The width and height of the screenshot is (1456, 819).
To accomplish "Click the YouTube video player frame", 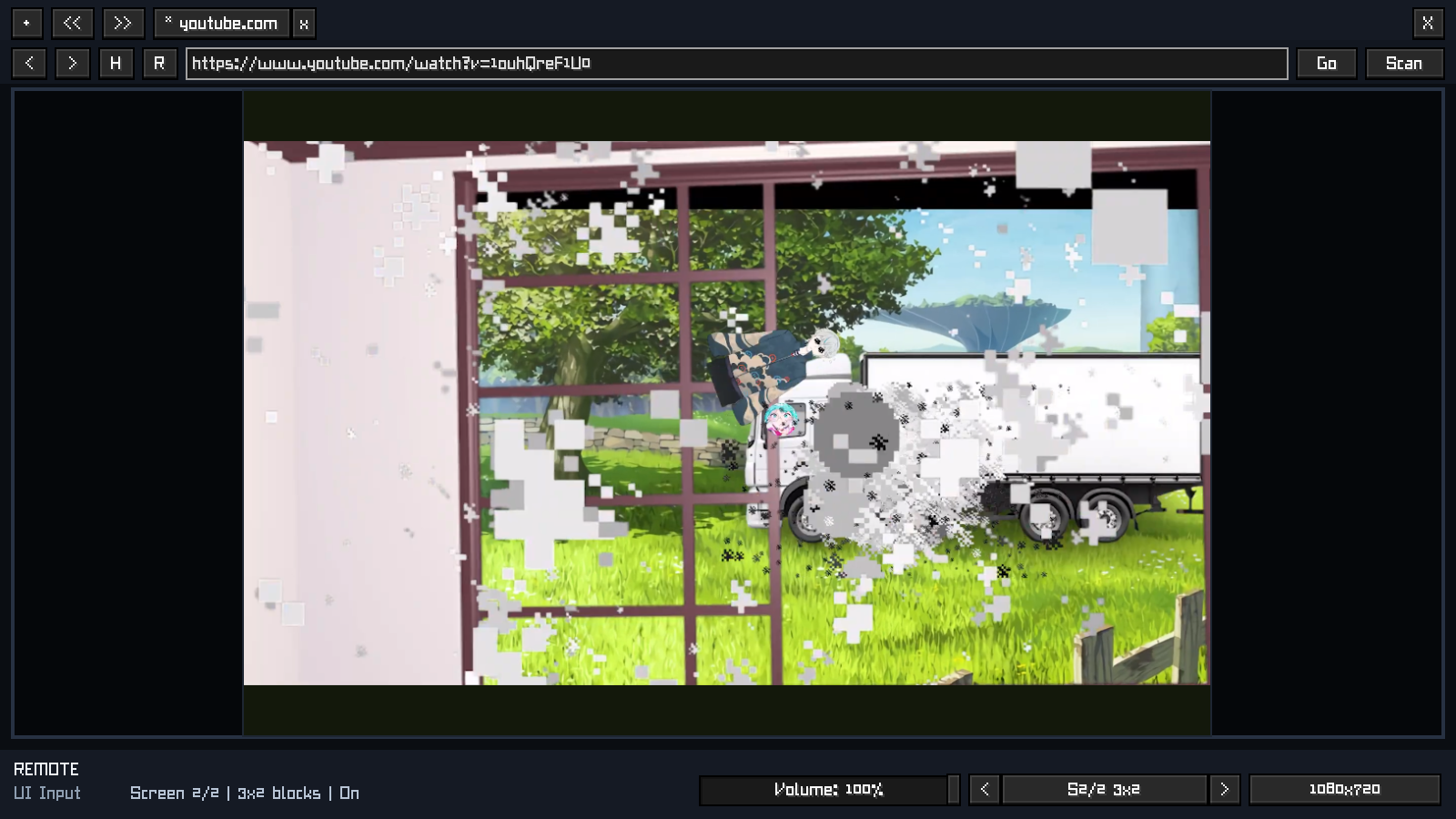I will pyautogui.click(x=726, y=412).
